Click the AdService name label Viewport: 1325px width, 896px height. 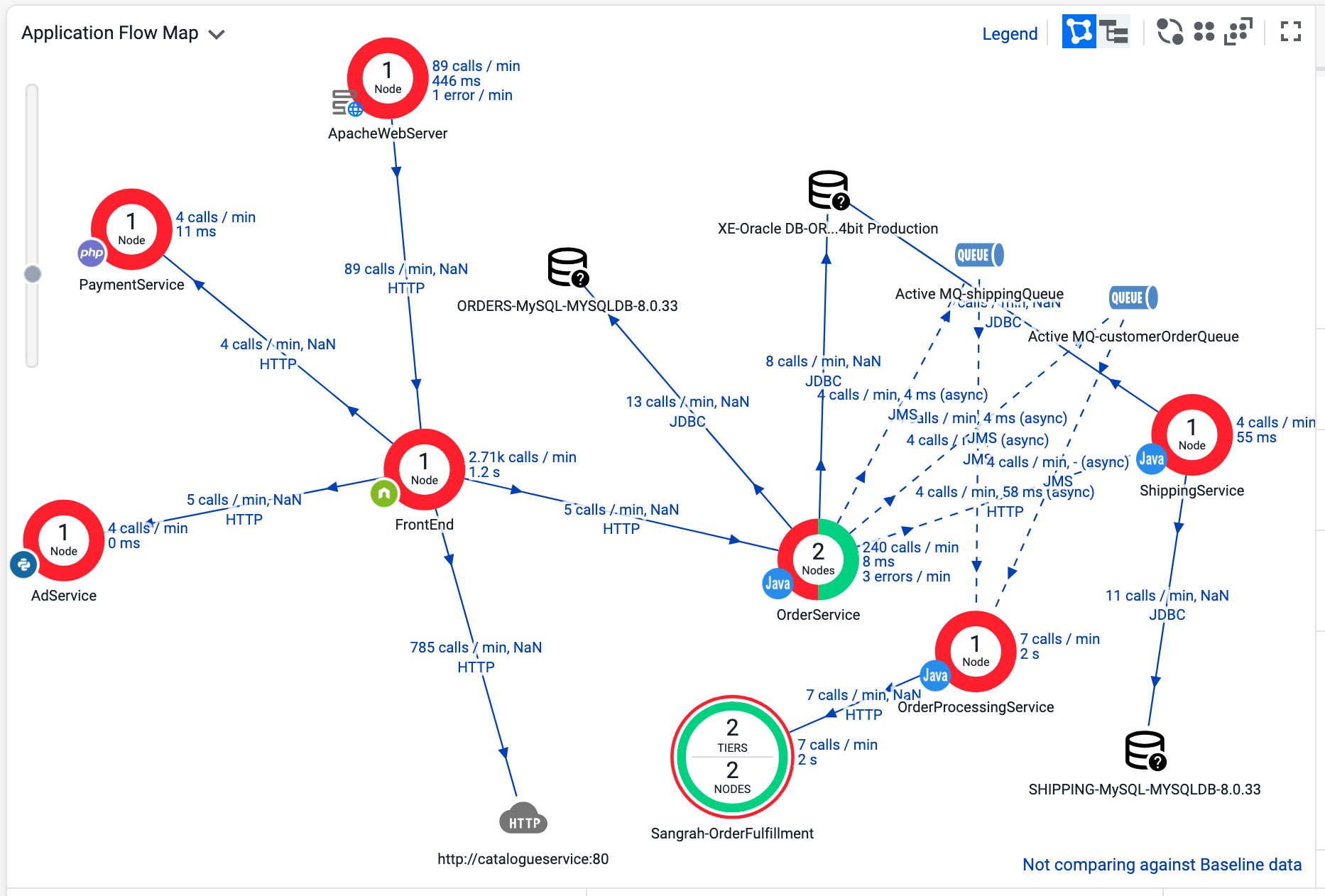coord(64,596)
